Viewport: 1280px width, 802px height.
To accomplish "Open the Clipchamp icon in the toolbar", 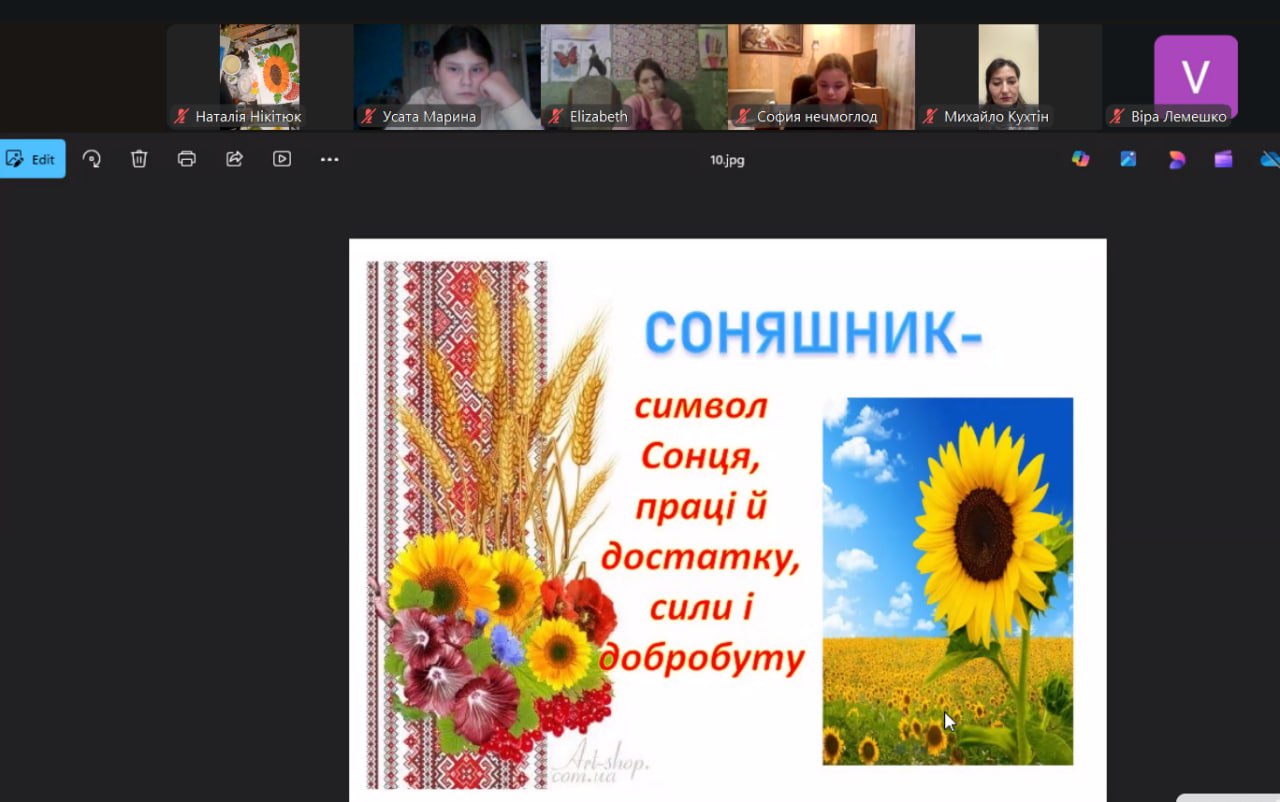I will coord(1176,159).
